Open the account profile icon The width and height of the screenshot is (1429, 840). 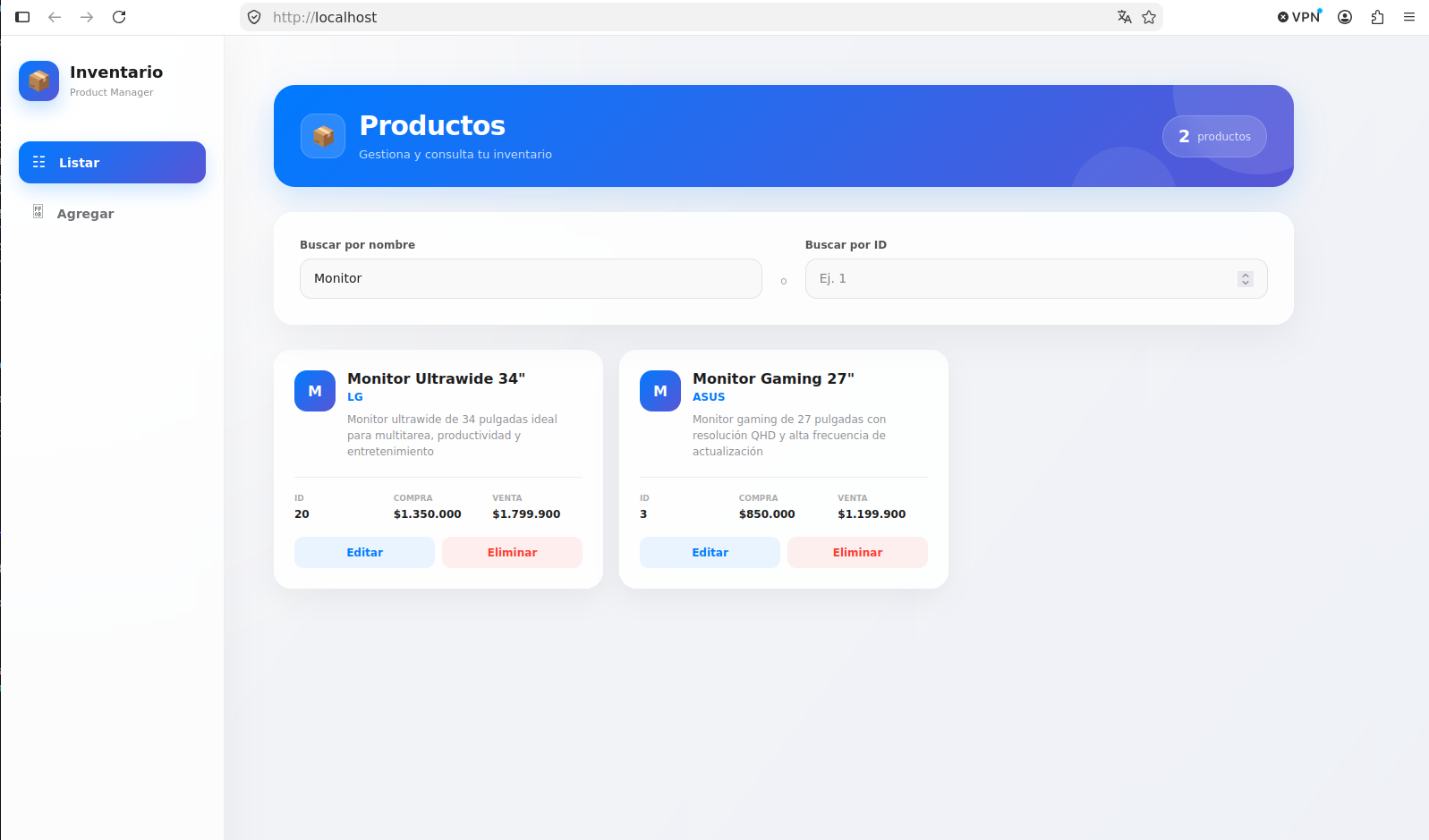(x=1345, y=17)
